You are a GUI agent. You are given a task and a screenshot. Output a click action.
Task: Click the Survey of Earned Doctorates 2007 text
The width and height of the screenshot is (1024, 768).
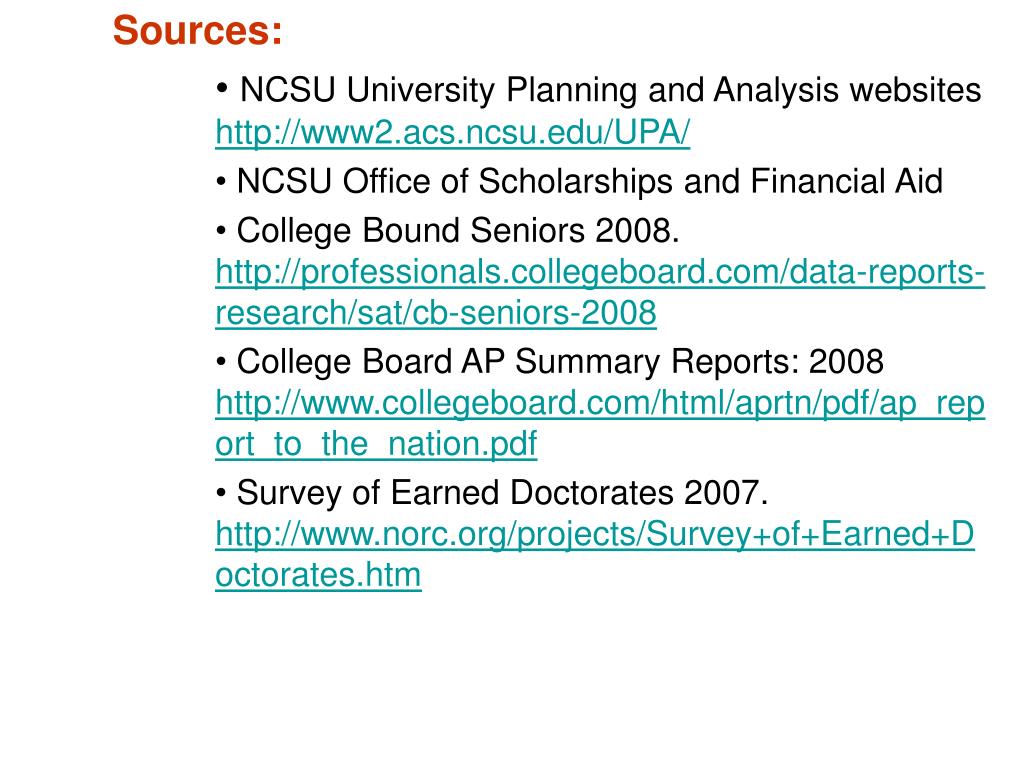502,492
